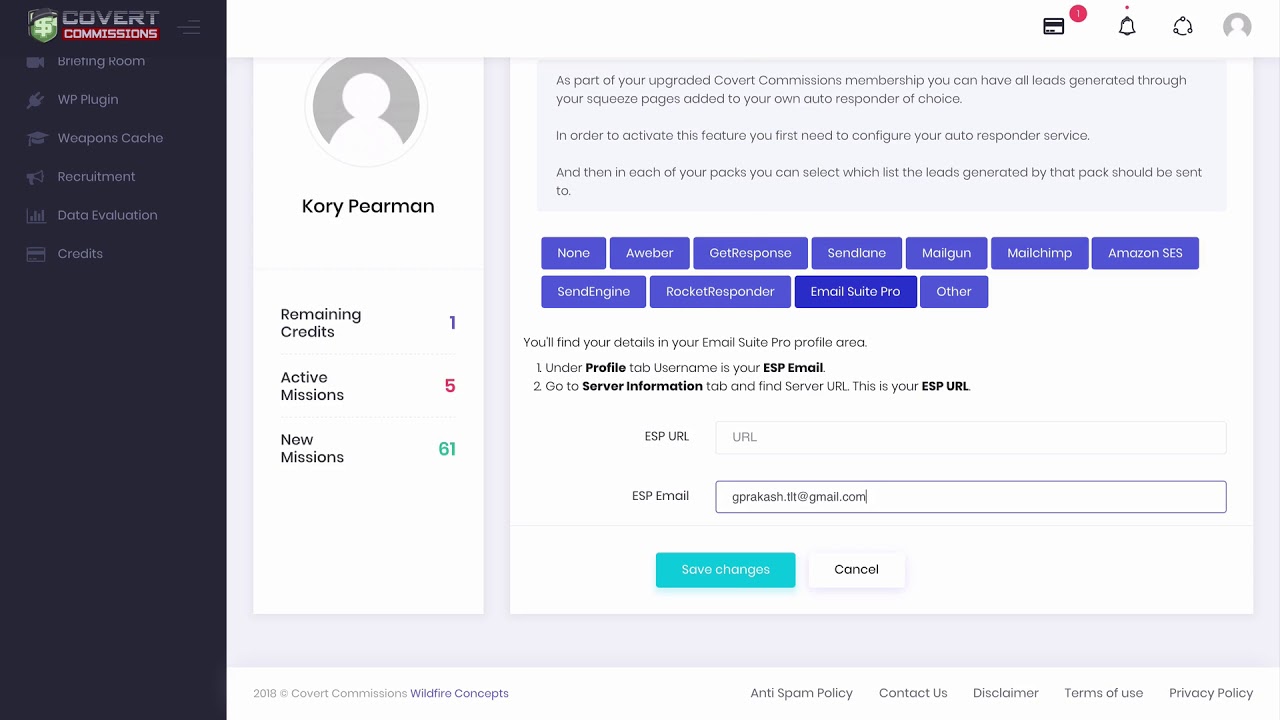Open Briefing Room in sidebar
Screen dimensions: 1280x720
[101, 61]
